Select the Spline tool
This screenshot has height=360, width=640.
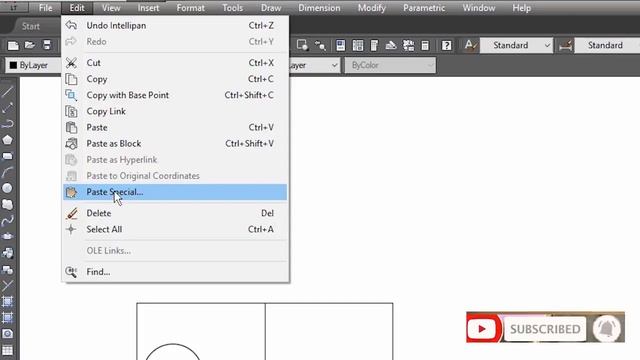pos(7,221)
